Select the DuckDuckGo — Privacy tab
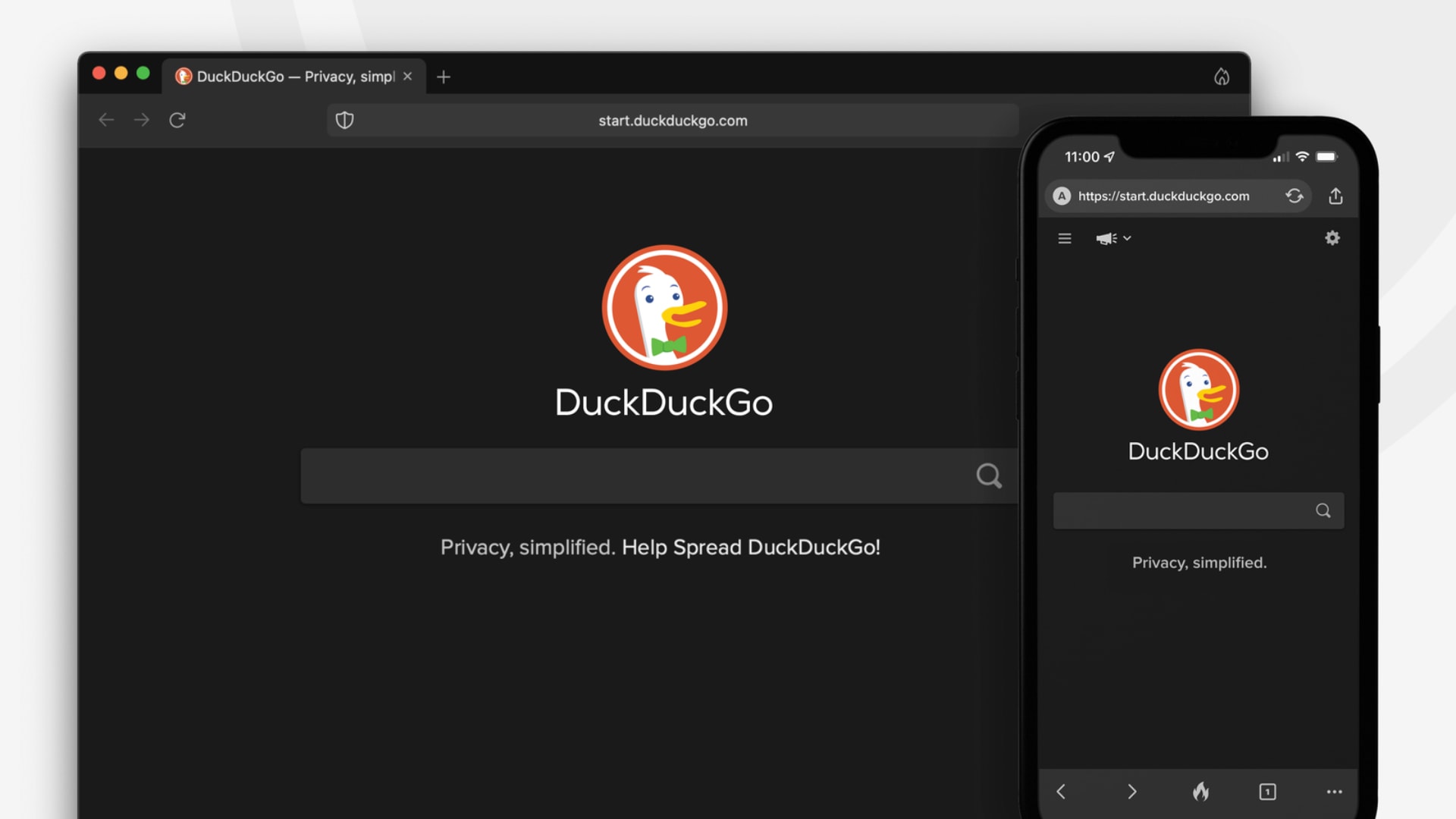Viewport: 1456px width, 819px height. coord(288,76)
